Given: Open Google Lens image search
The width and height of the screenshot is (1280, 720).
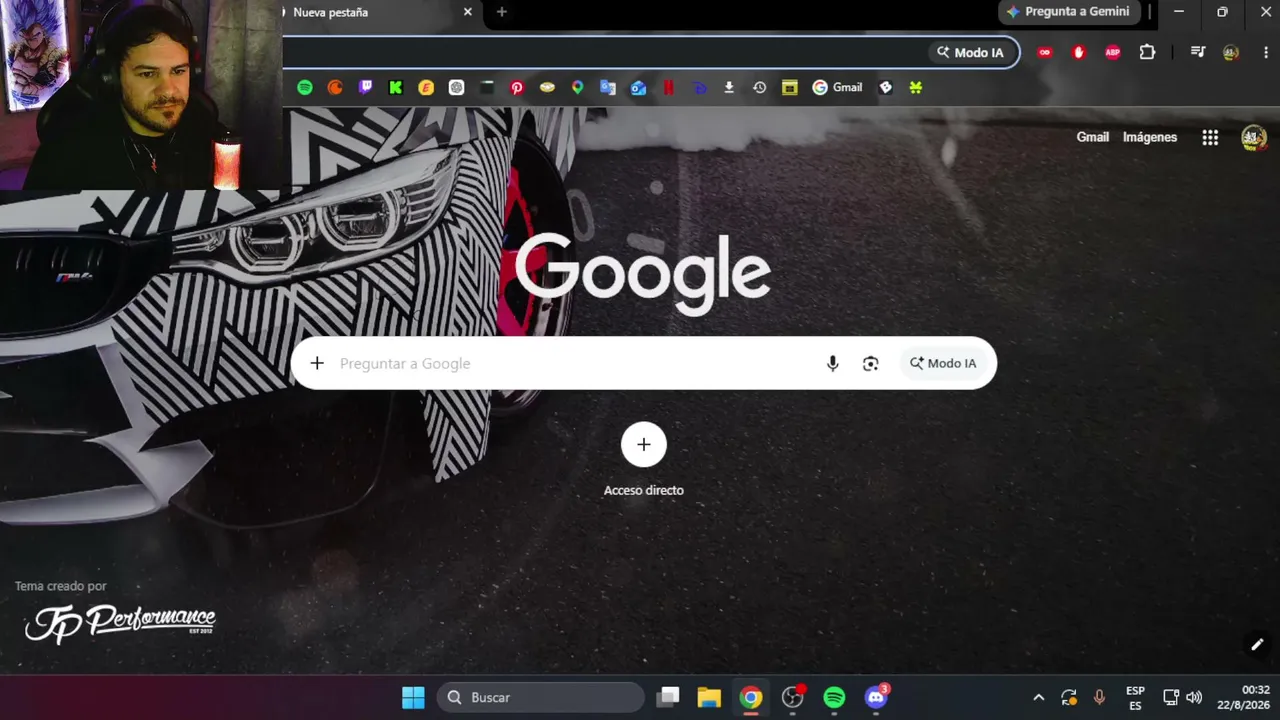Looking at the screenshot, I should click(870, 364).
